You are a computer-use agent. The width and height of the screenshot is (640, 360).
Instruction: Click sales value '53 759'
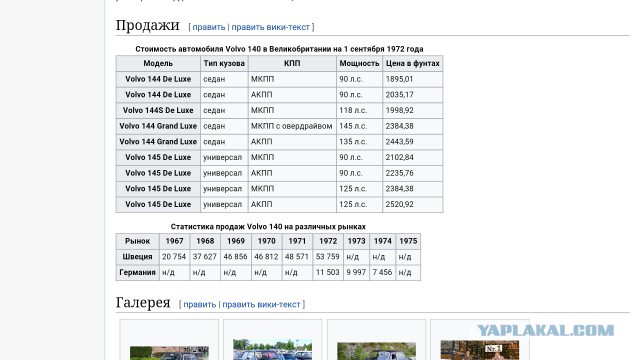pyautogui.click(x=328, y=257)
